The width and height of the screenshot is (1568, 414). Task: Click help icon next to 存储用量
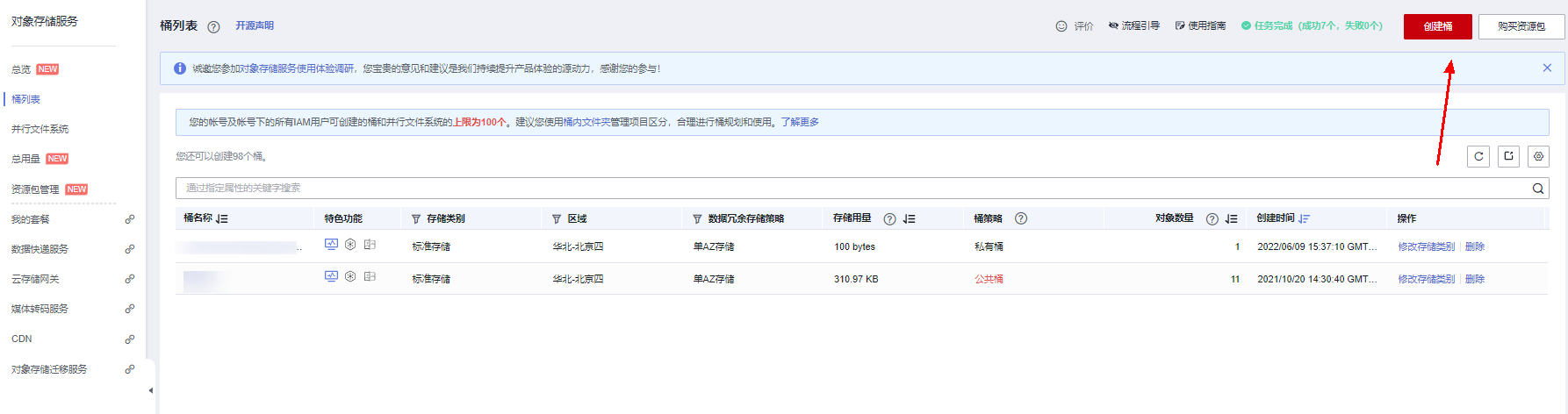click(889, 219)
